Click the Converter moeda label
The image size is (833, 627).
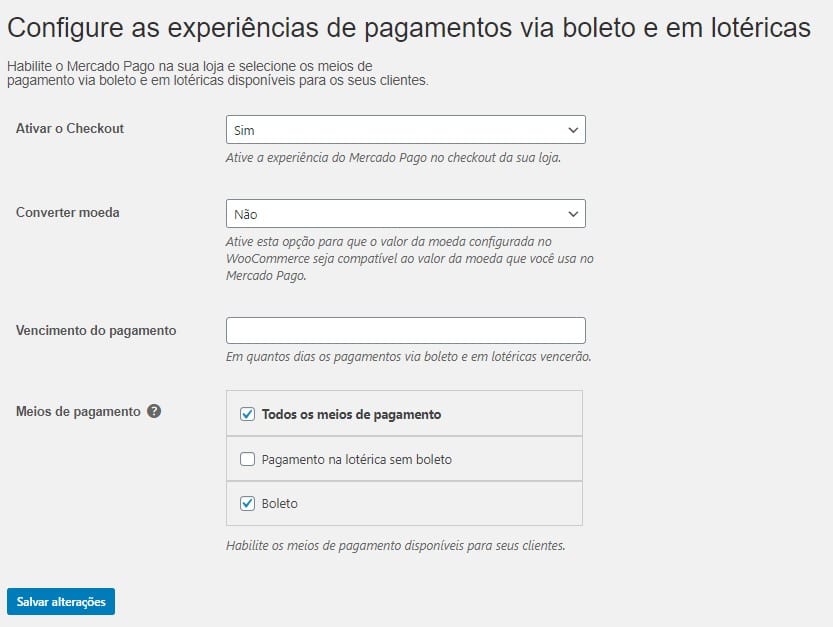pyautogui.click(x=67, y=213)
